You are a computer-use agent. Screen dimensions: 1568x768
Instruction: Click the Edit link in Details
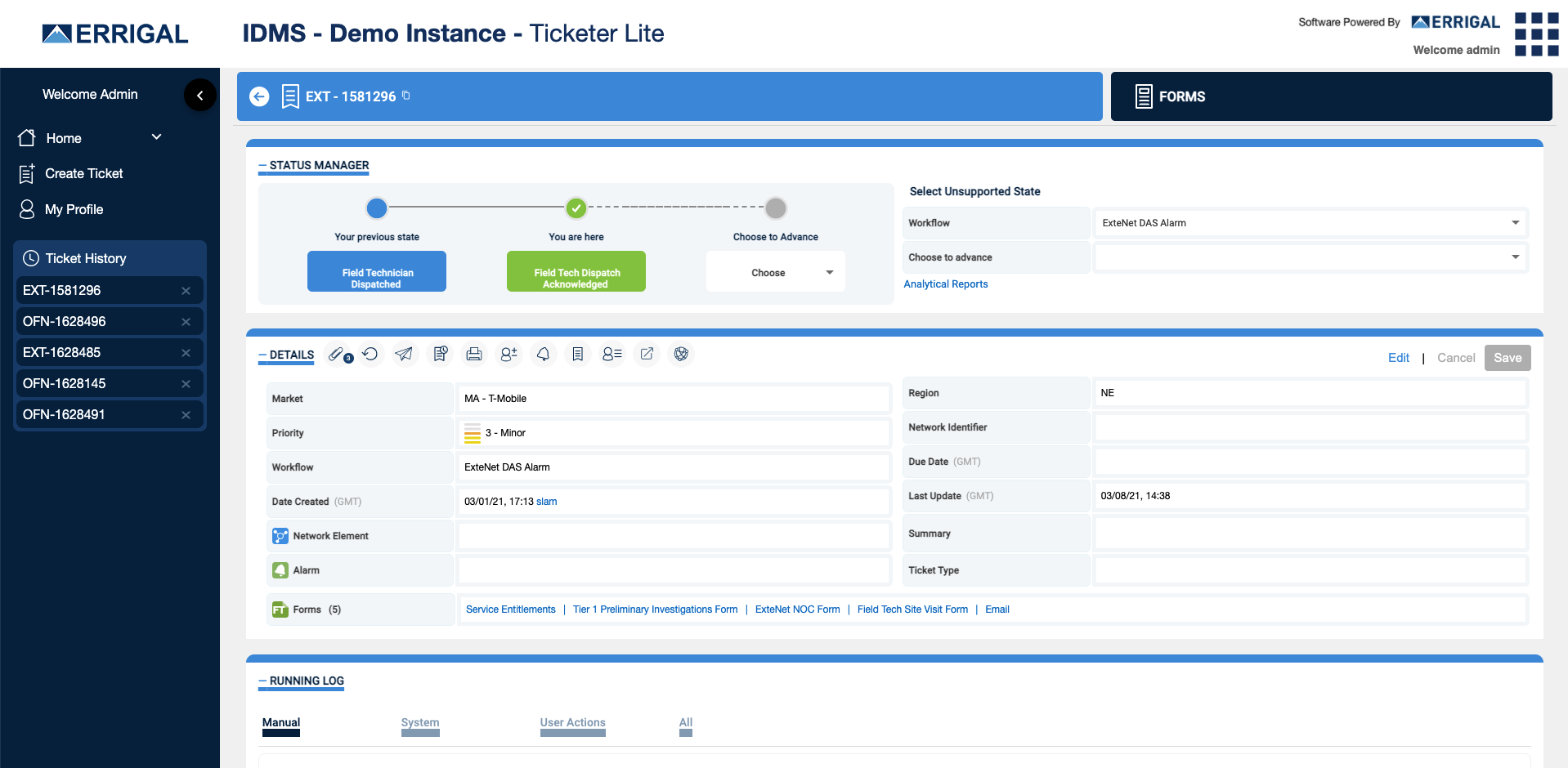click(x=1398, y=358)
